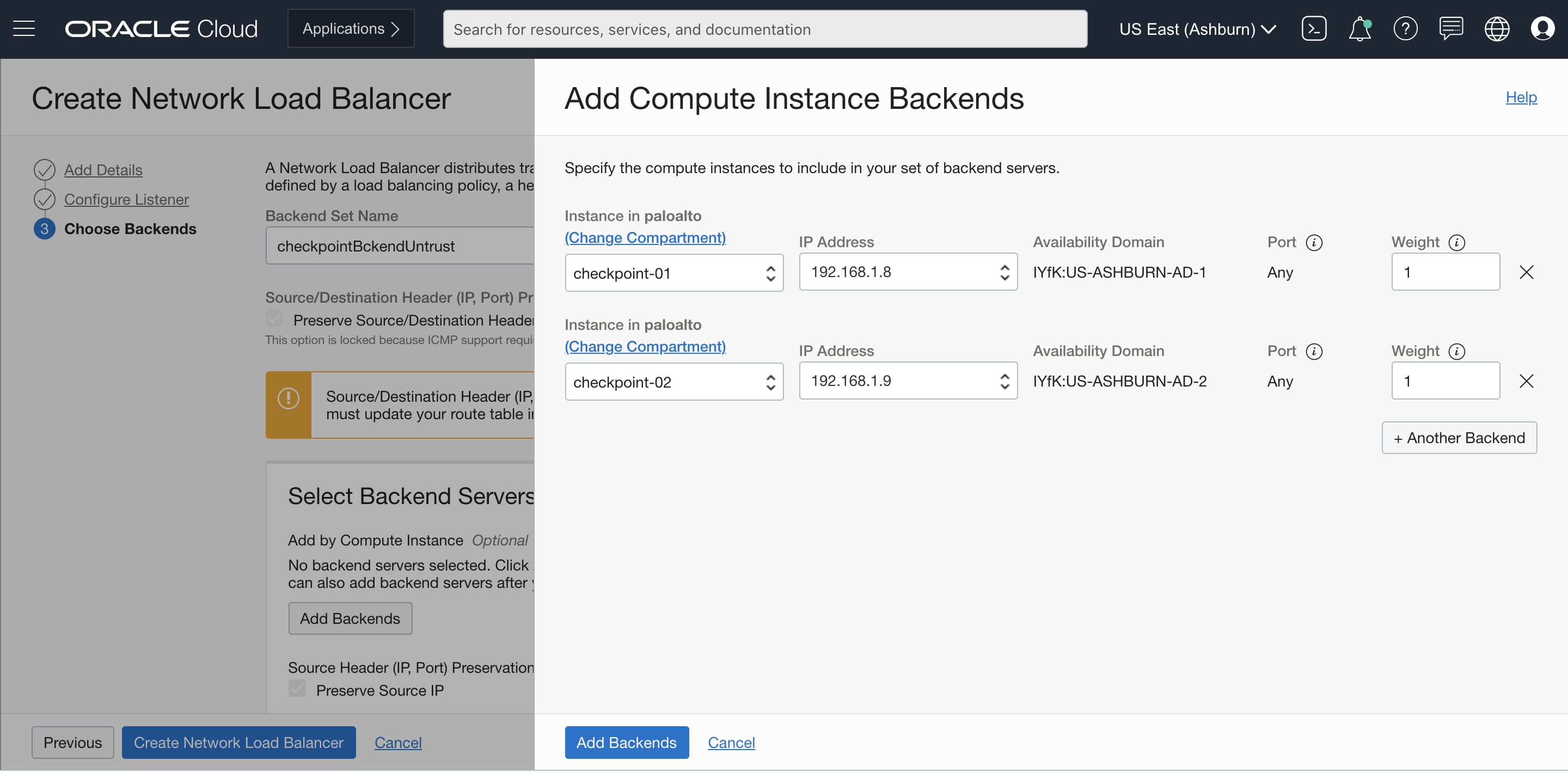Remove the checkpoint-02 backend row

1527,381
